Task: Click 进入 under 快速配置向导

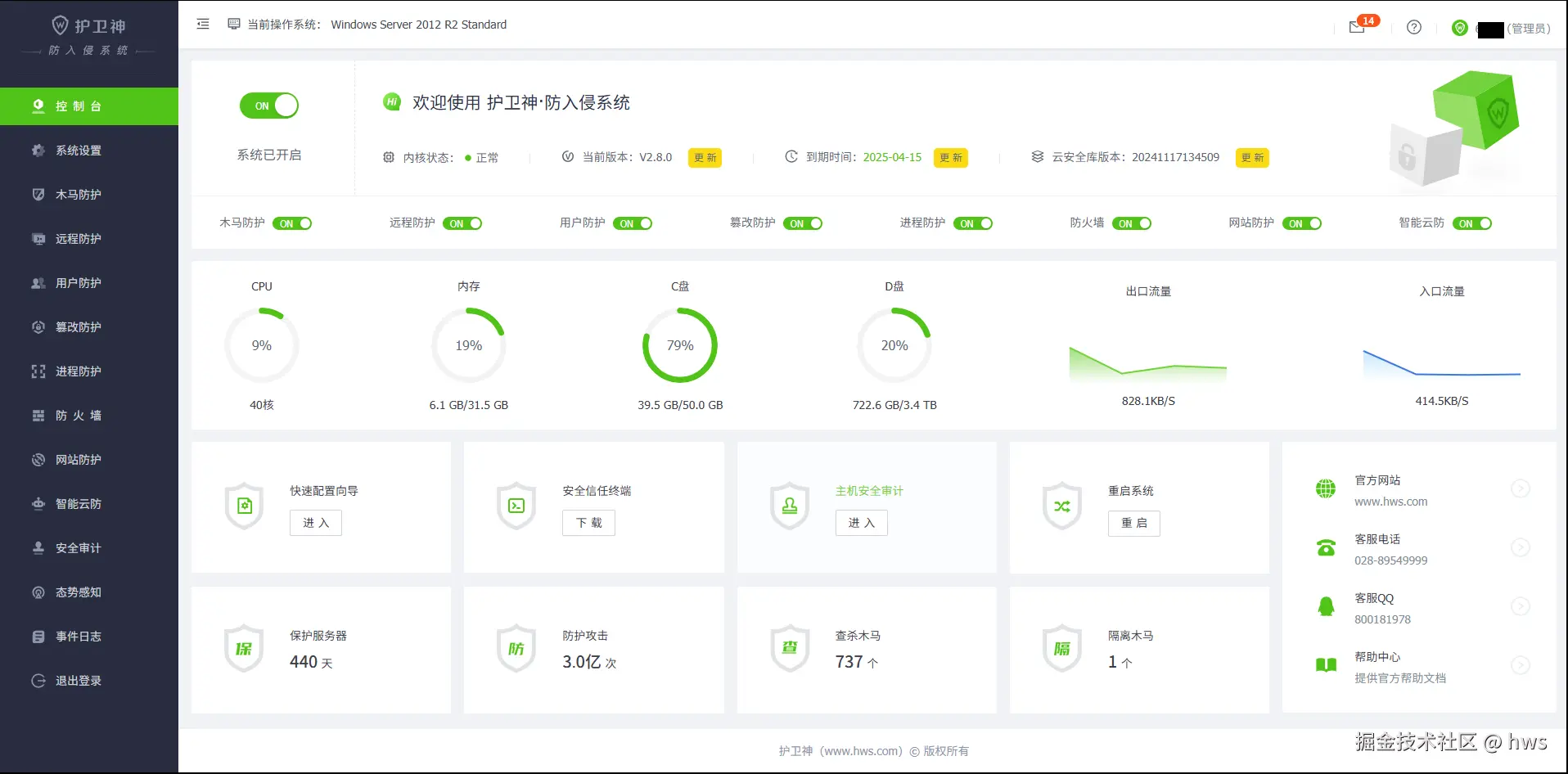Action: point(316,523)
